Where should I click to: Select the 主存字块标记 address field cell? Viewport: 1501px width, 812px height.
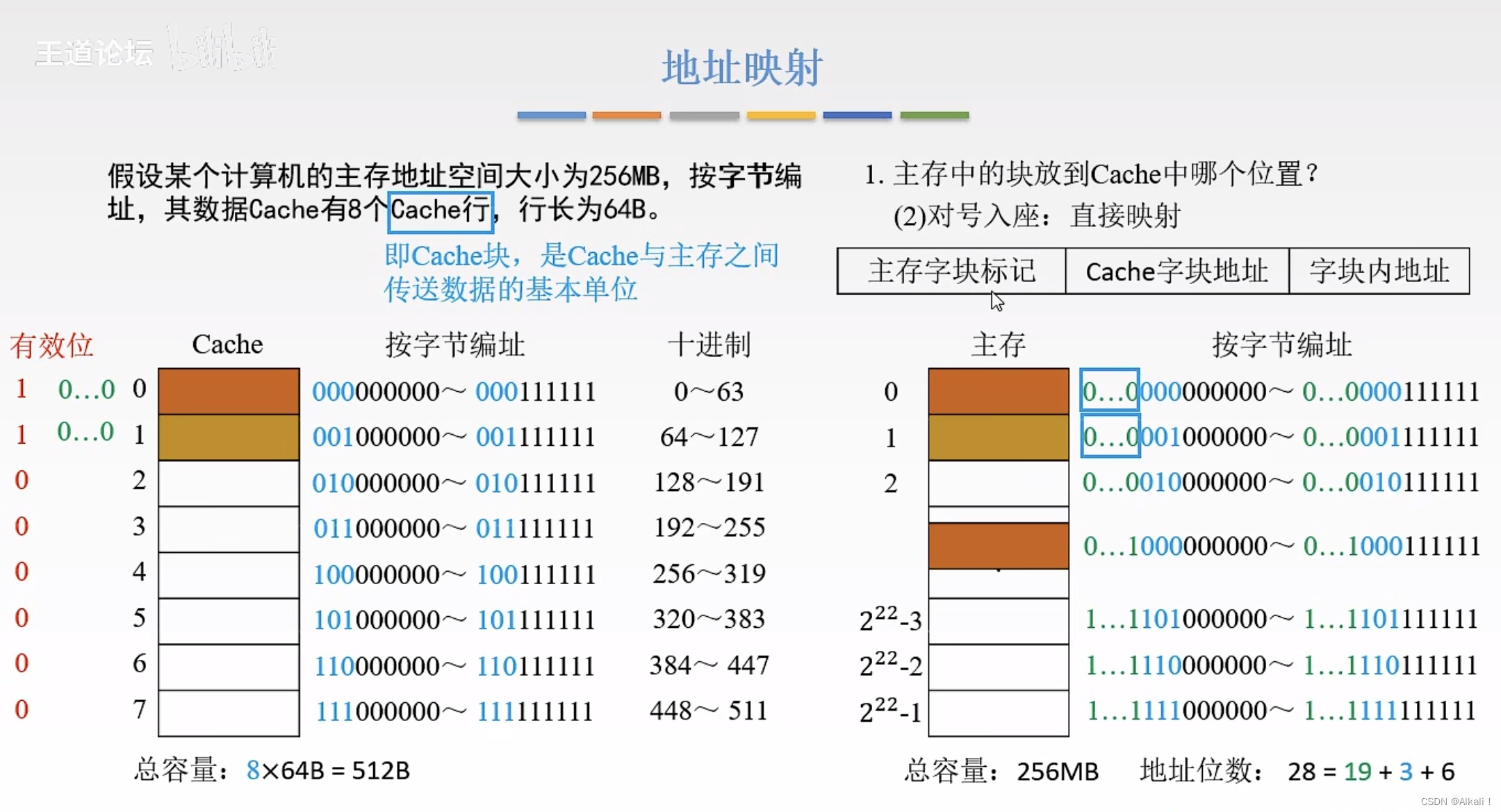click(x=951, y=271)
